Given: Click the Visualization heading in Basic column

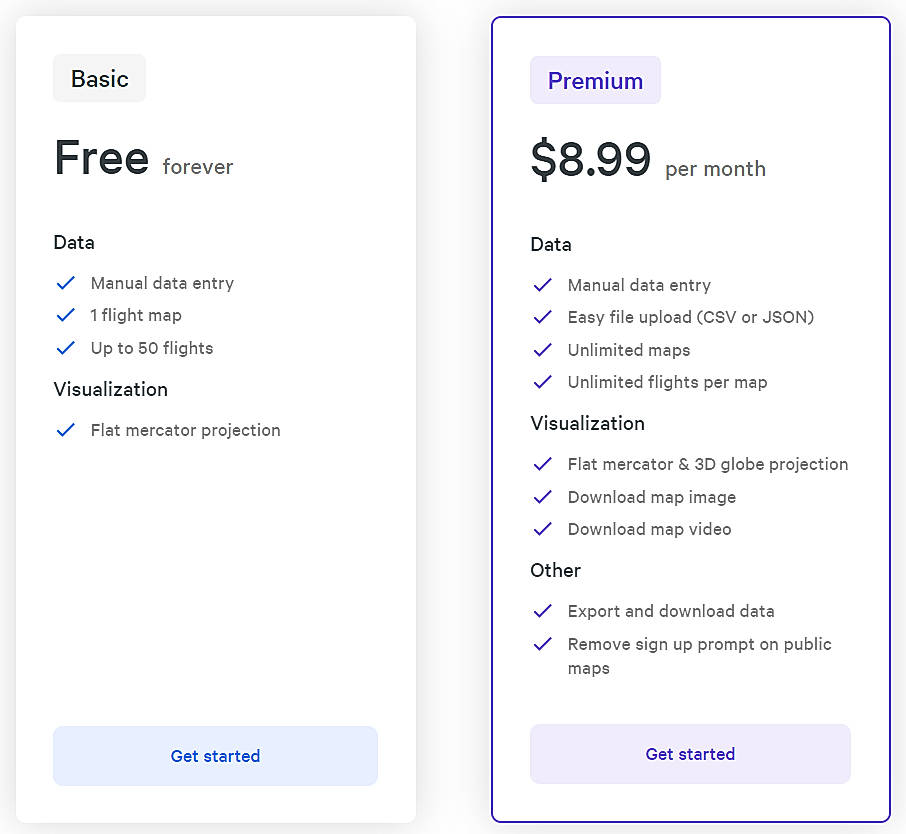Looking at the screenshot, I should 110,390.
